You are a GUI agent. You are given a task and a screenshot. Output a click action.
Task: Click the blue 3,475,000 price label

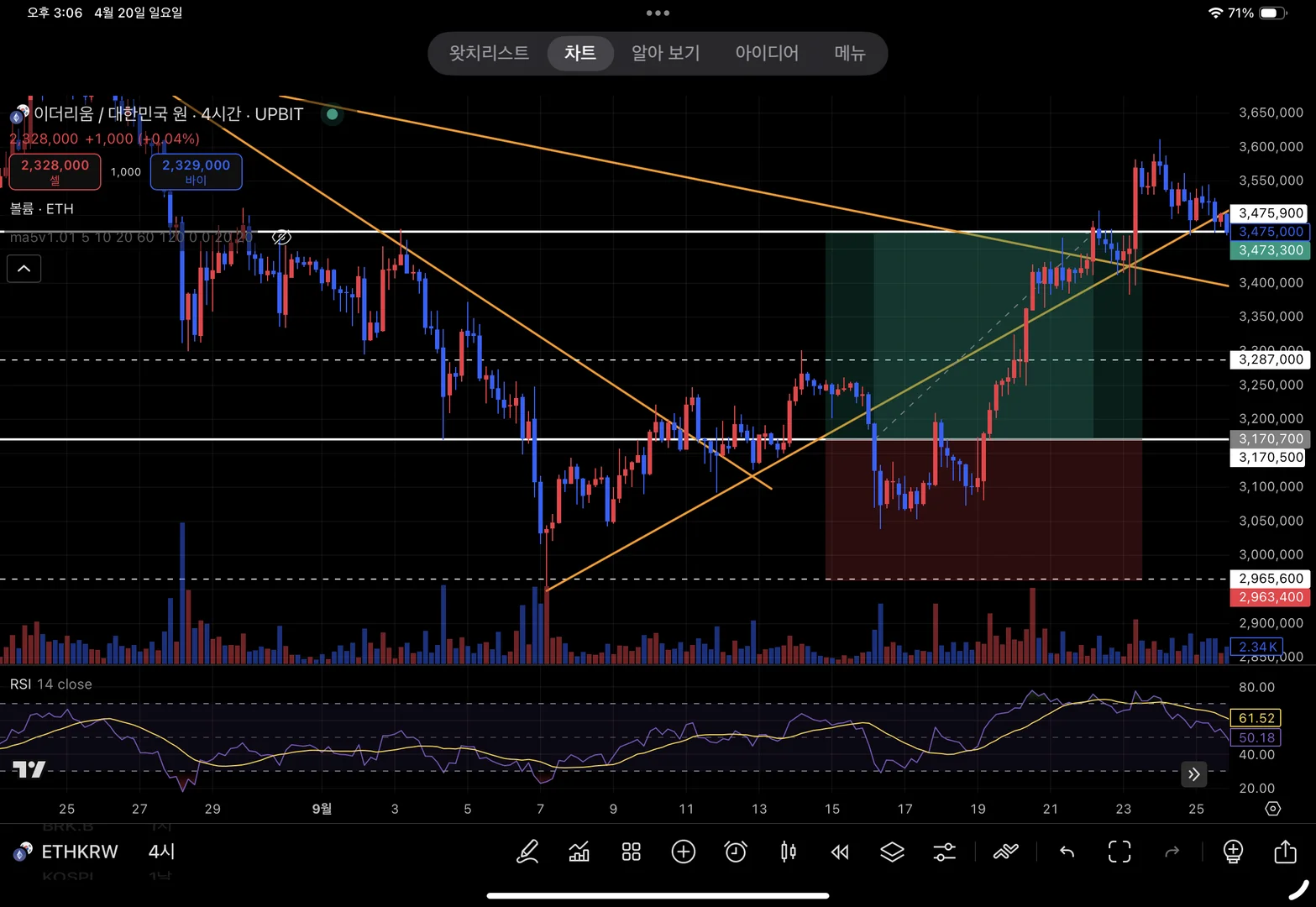click(1271, 232)
